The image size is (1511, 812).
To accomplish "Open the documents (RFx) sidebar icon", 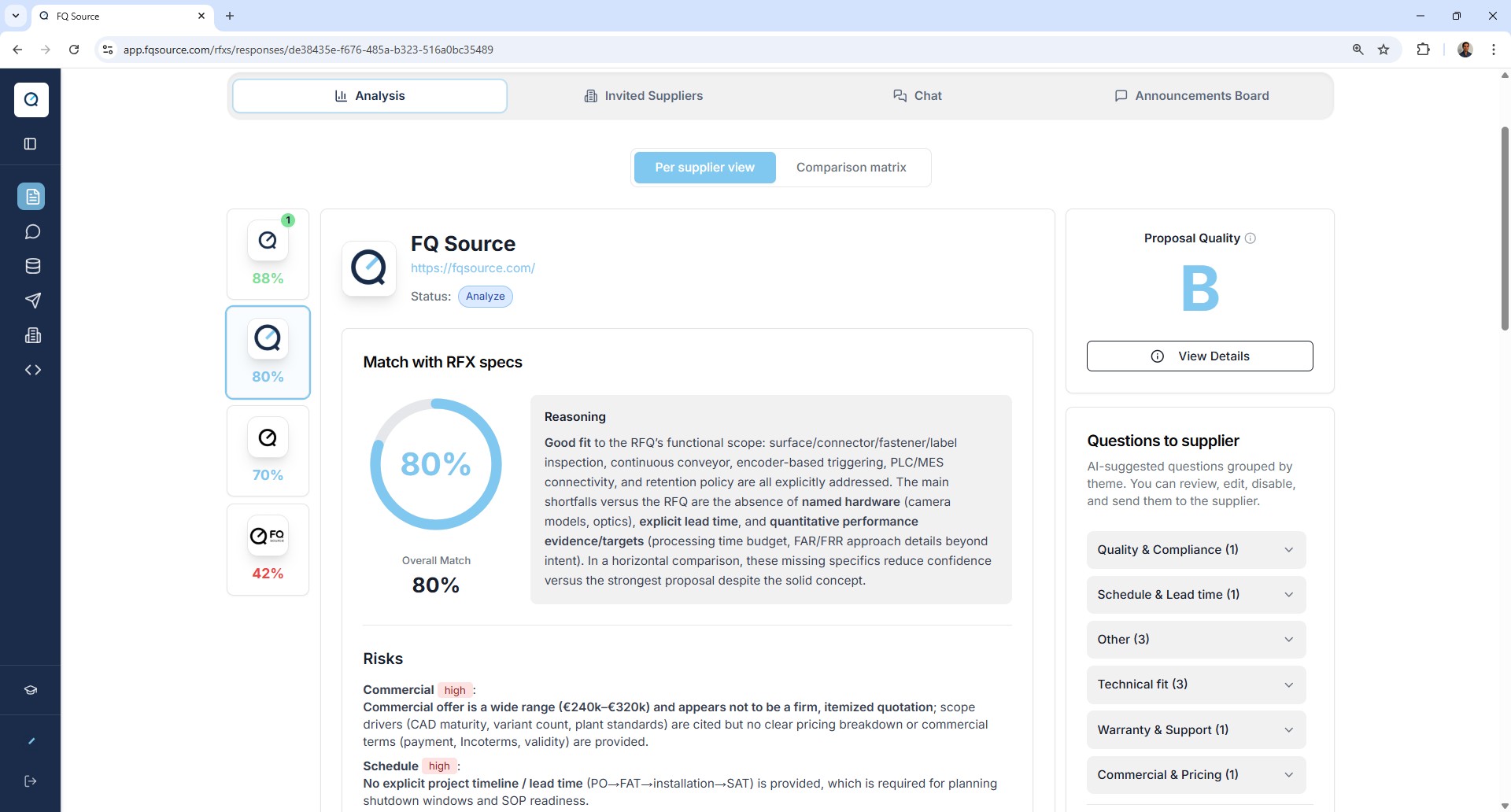I will pyautogui.click(x=31, y=197).
